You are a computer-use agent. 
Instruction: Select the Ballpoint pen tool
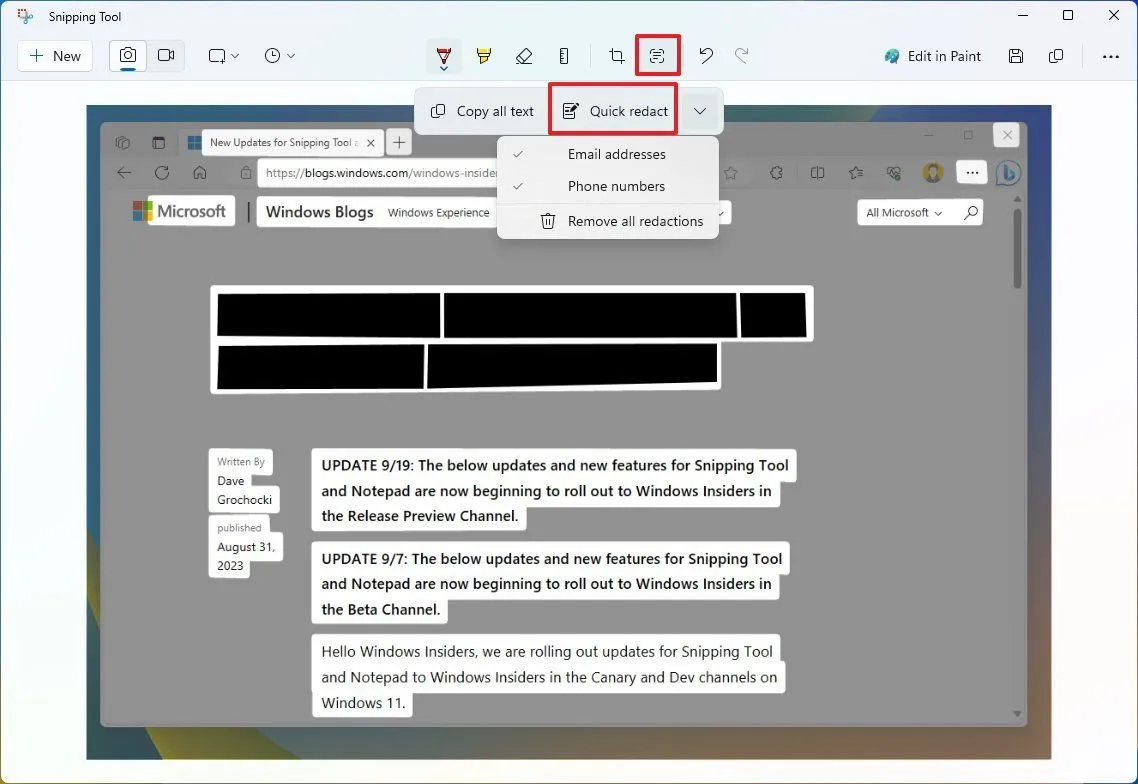click(444, 57)
